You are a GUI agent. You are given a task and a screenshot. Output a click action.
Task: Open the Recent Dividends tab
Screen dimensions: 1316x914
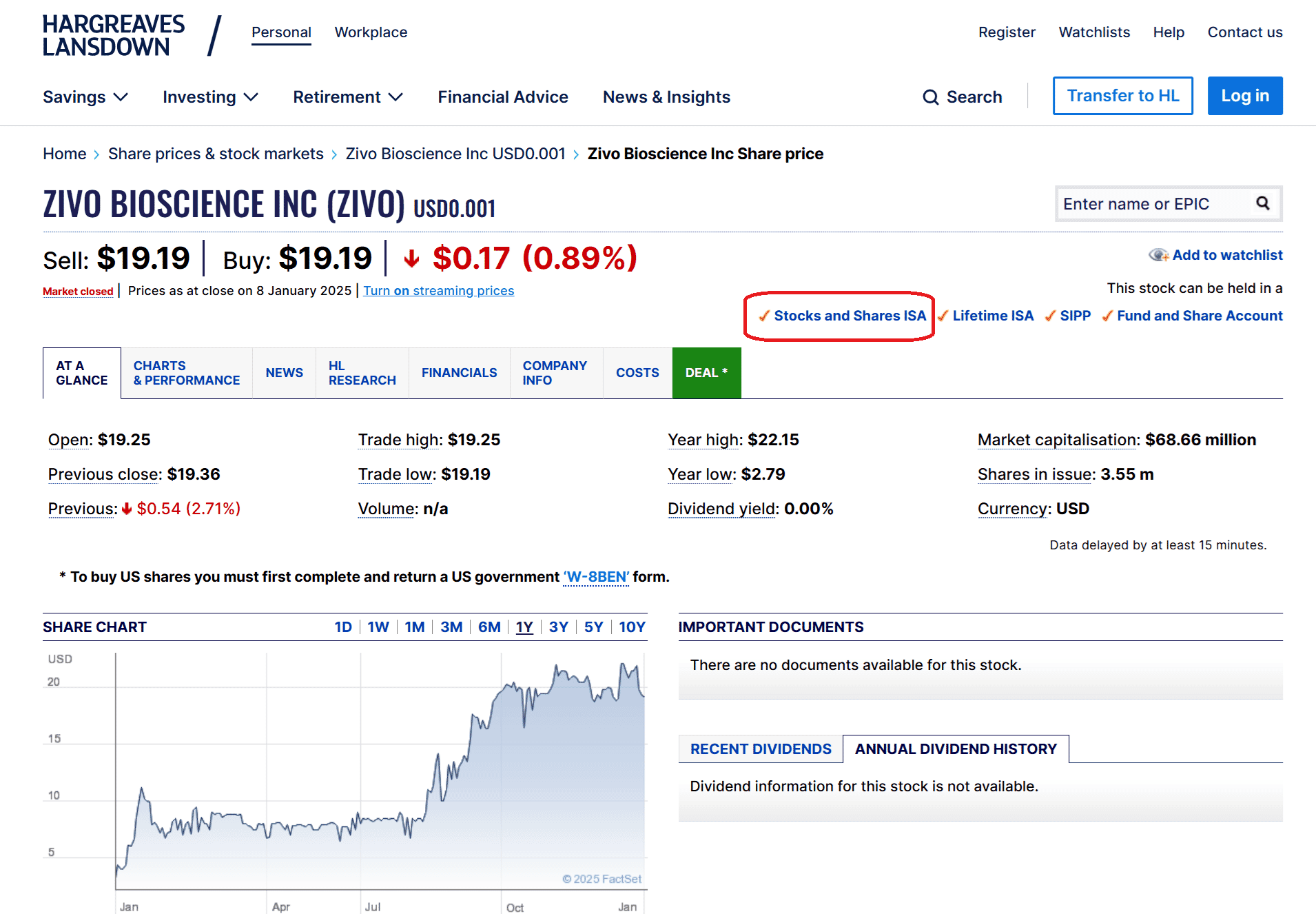761,749
